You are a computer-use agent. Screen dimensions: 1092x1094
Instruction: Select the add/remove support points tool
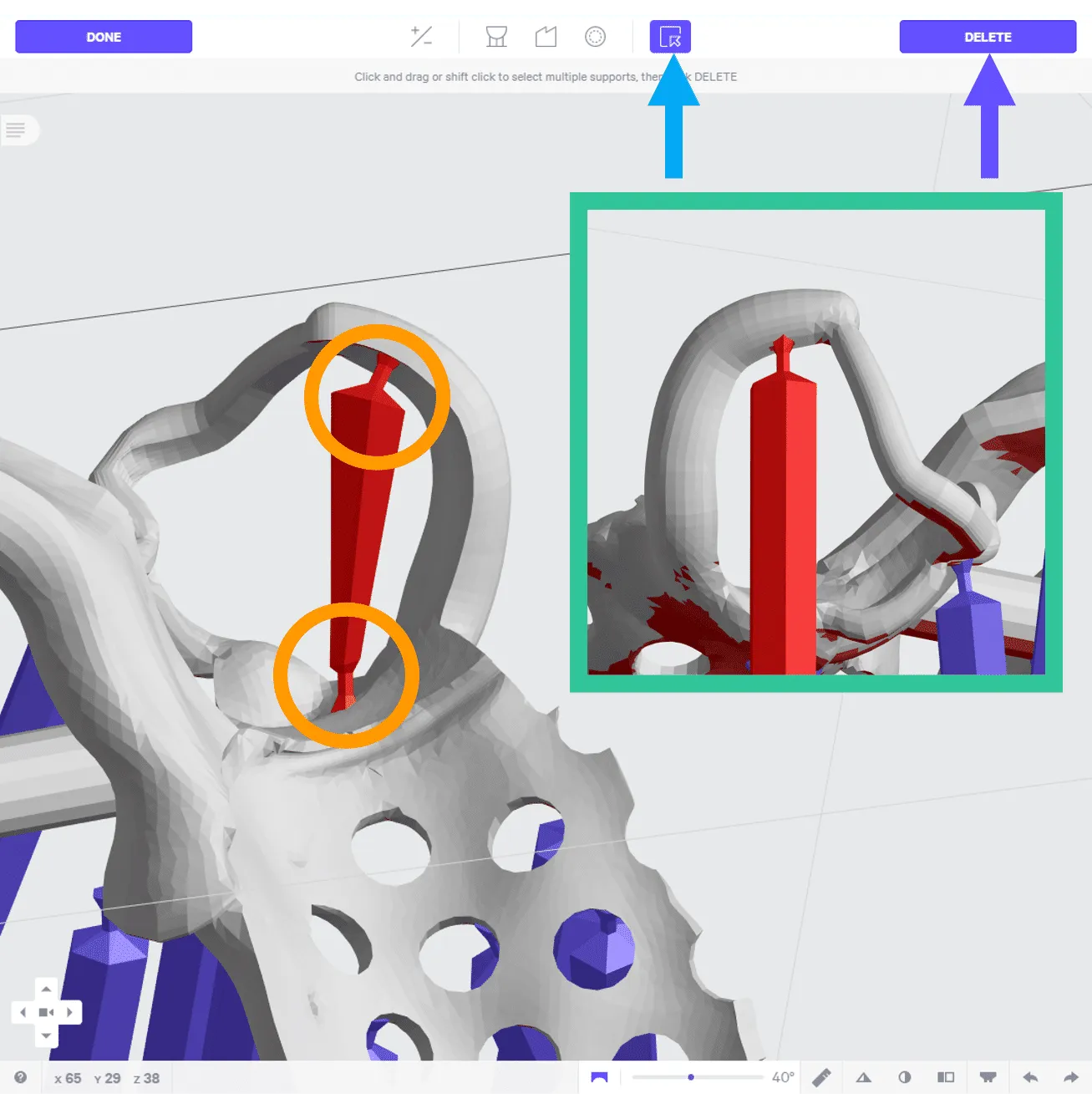tap(421, 36)
